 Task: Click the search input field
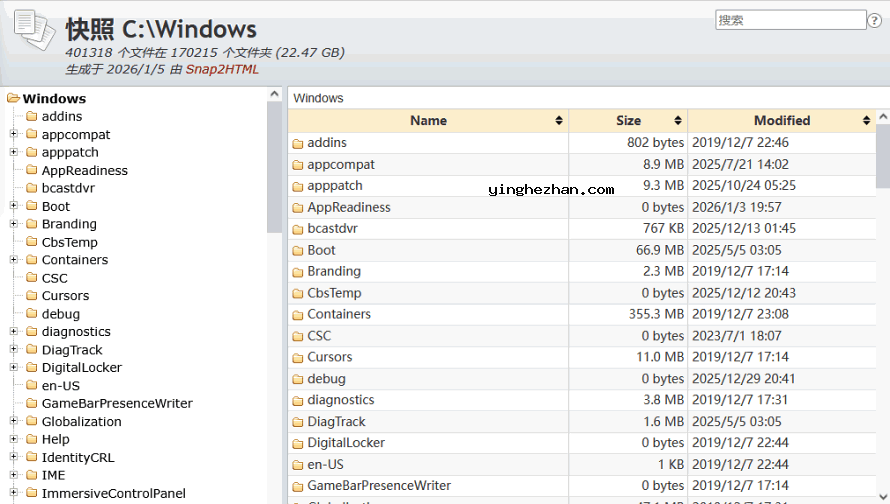tap(790, 20)
